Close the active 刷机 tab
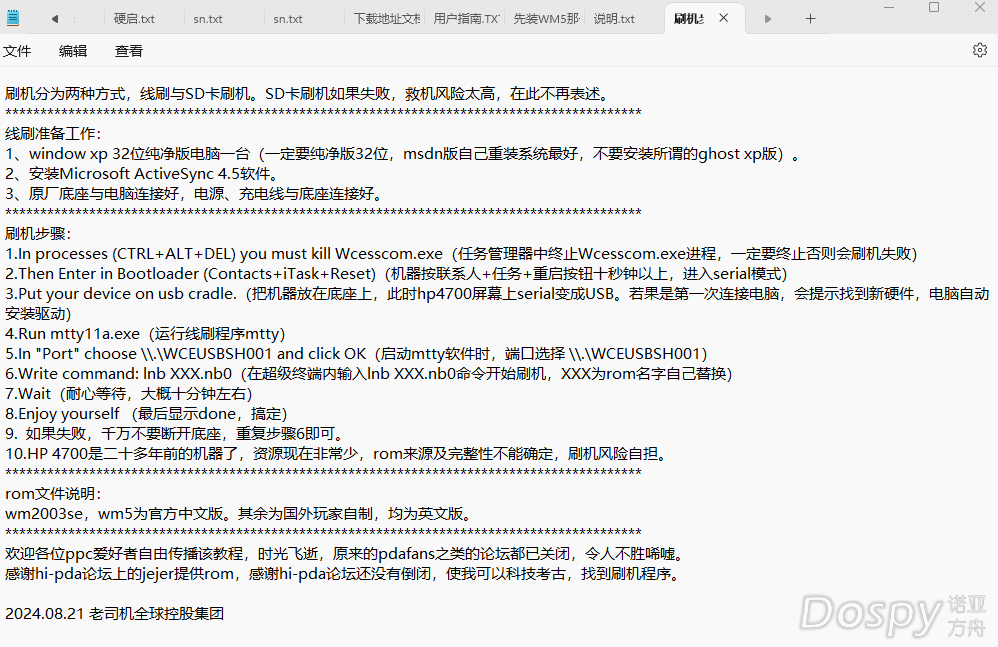The image size is (998, 647). pyautogui.click(x=724, y=18)
